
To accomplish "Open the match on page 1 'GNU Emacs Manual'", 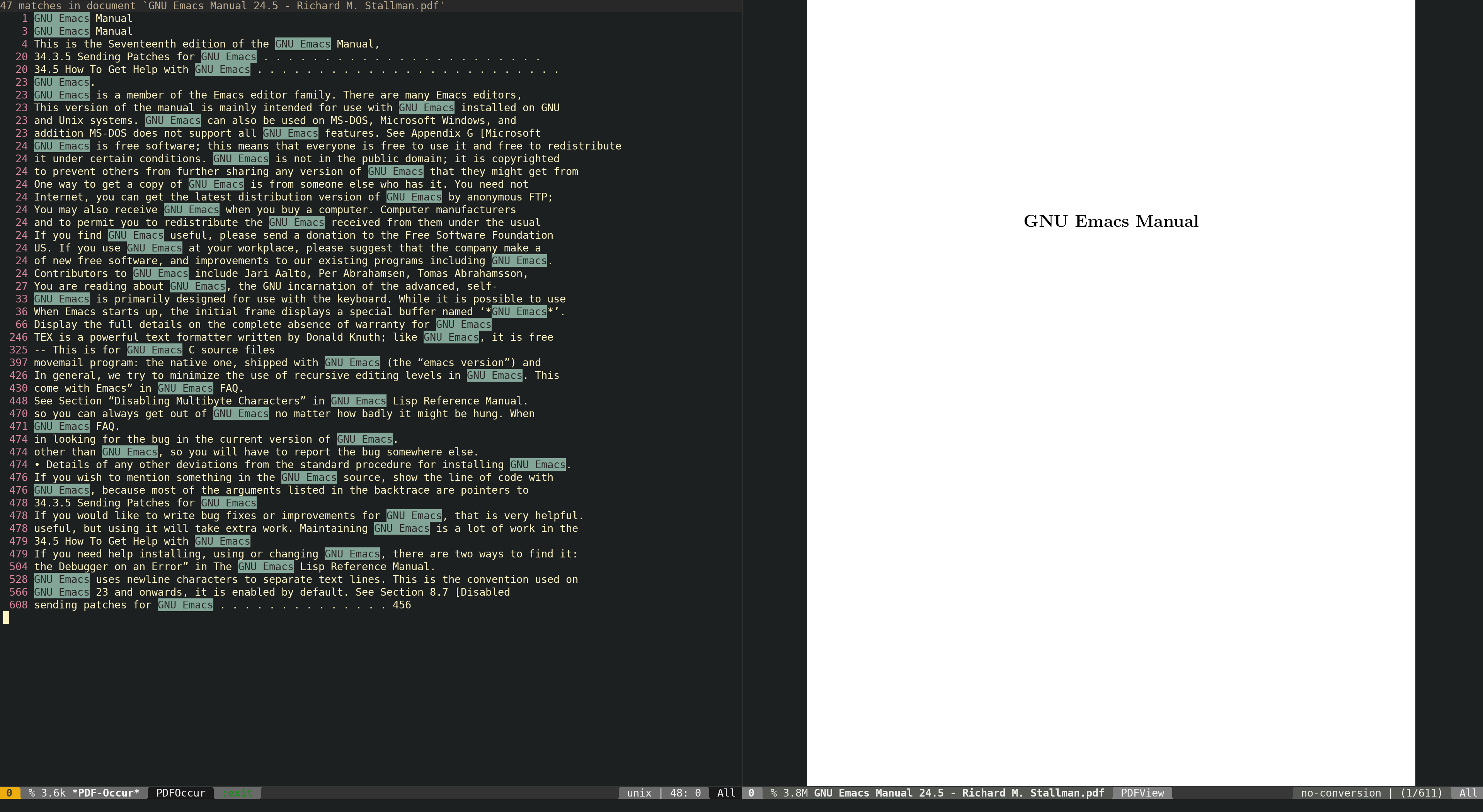I will click(x=83, y=19).
